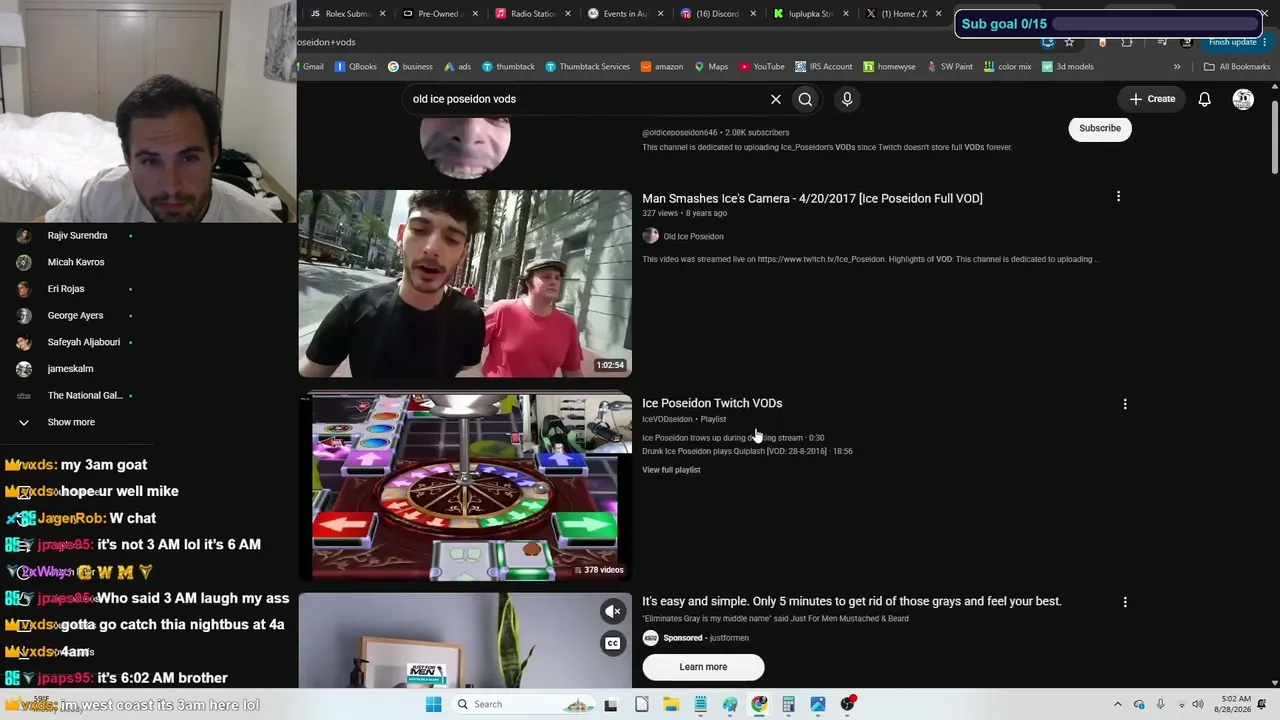Close the Radio Station browser tab

pos(568,14)
